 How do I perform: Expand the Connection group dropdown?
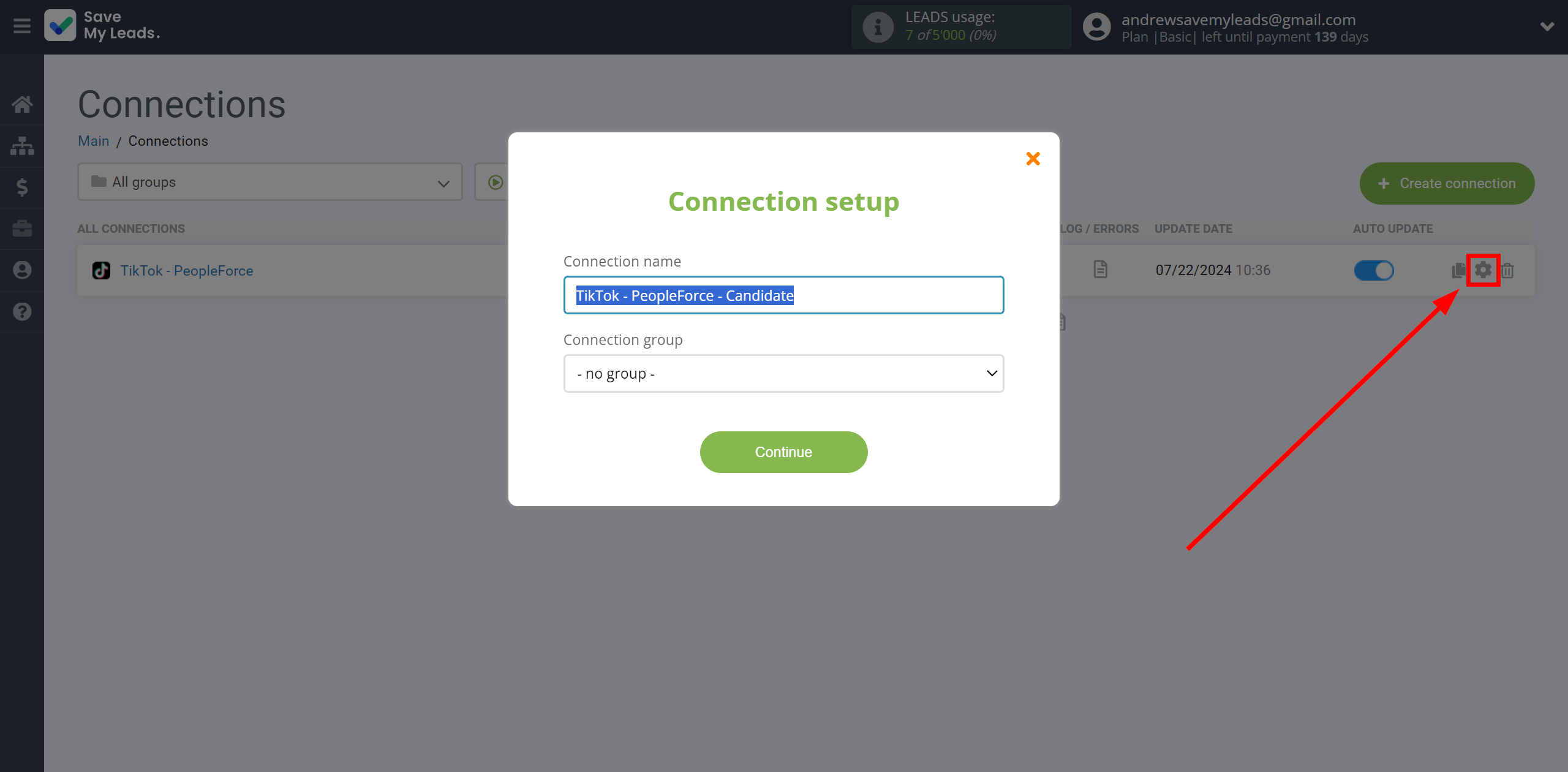pos(783,373)
